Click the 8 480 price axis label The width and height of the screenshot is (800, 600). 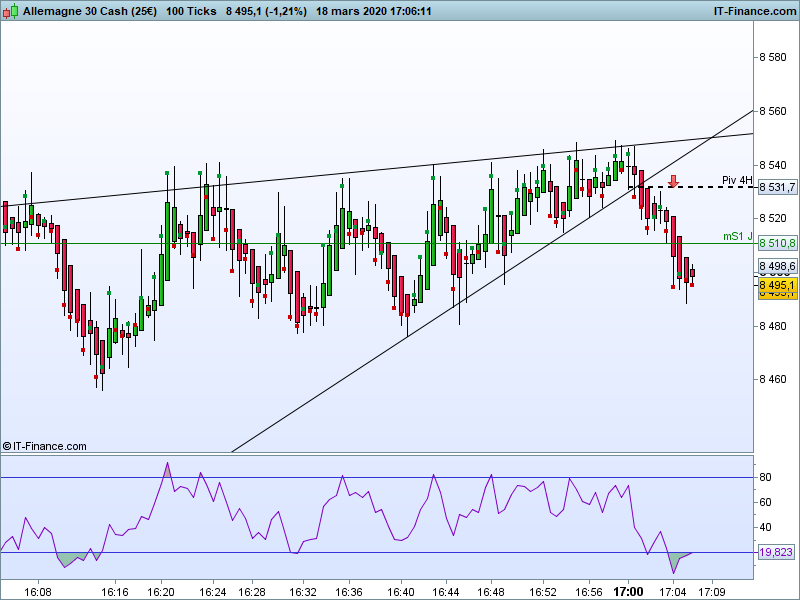tap(772, 326)
